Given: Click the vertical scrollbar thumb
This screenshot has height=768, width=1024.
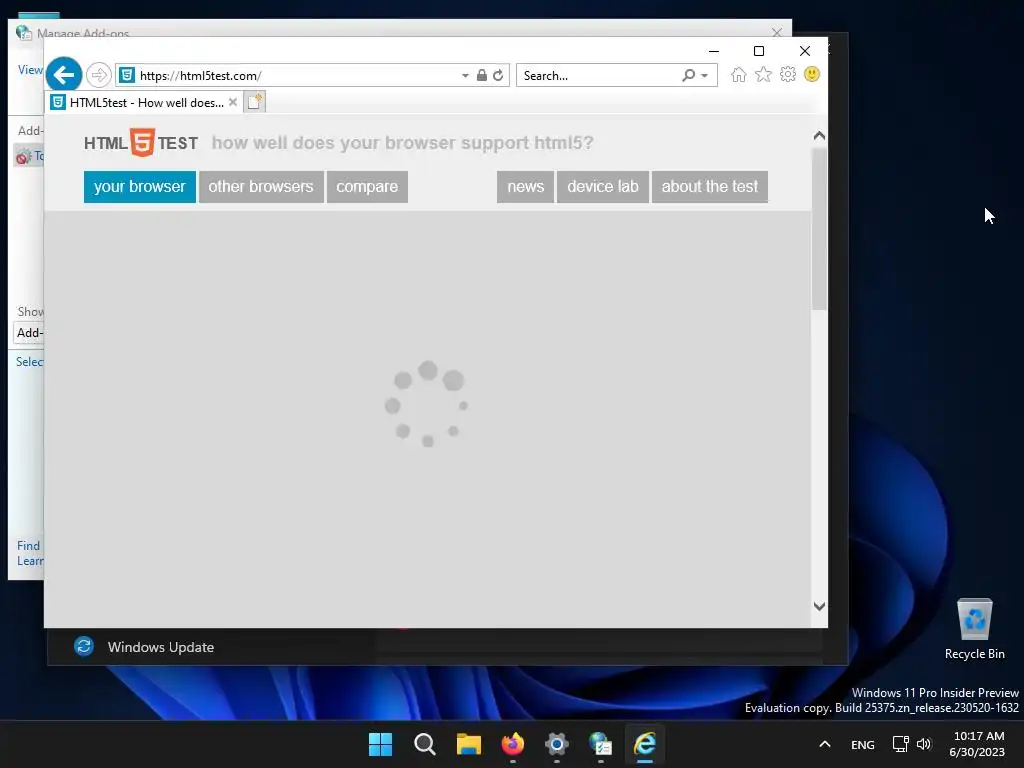Looking at the screenshot, I should tap(819, 229).
